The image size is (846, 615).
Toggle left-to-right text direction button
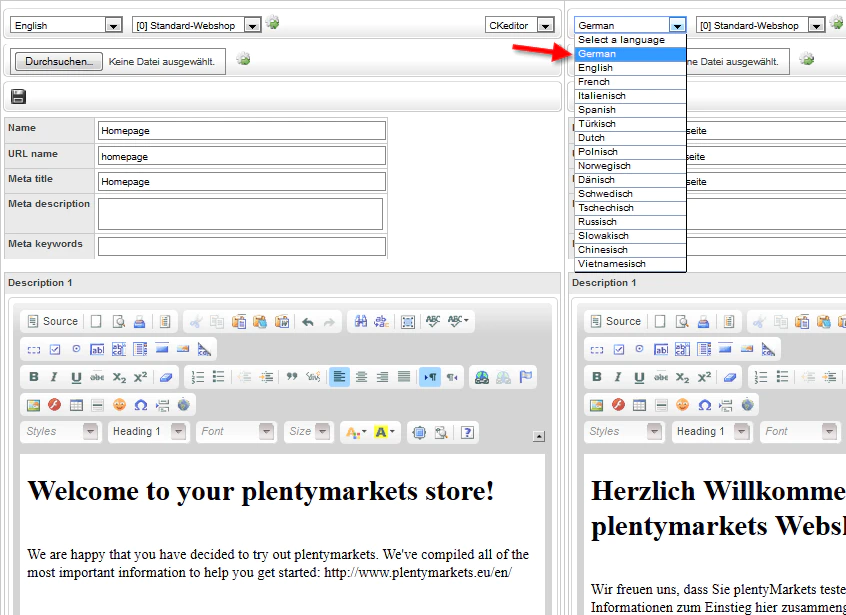(x=430, y=377)
